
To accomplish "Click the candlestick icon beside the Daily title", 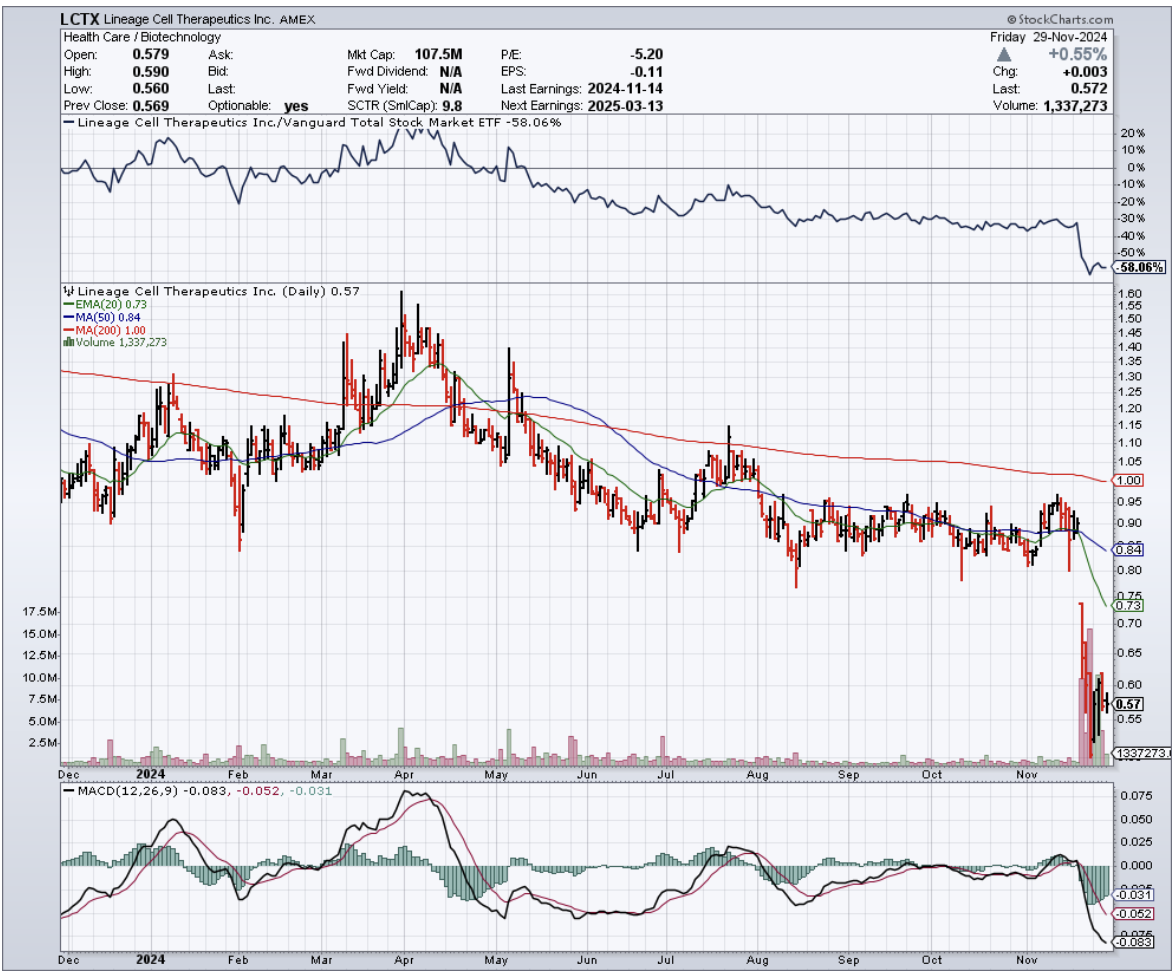I will pyautogui.click(x=68, y=291).
